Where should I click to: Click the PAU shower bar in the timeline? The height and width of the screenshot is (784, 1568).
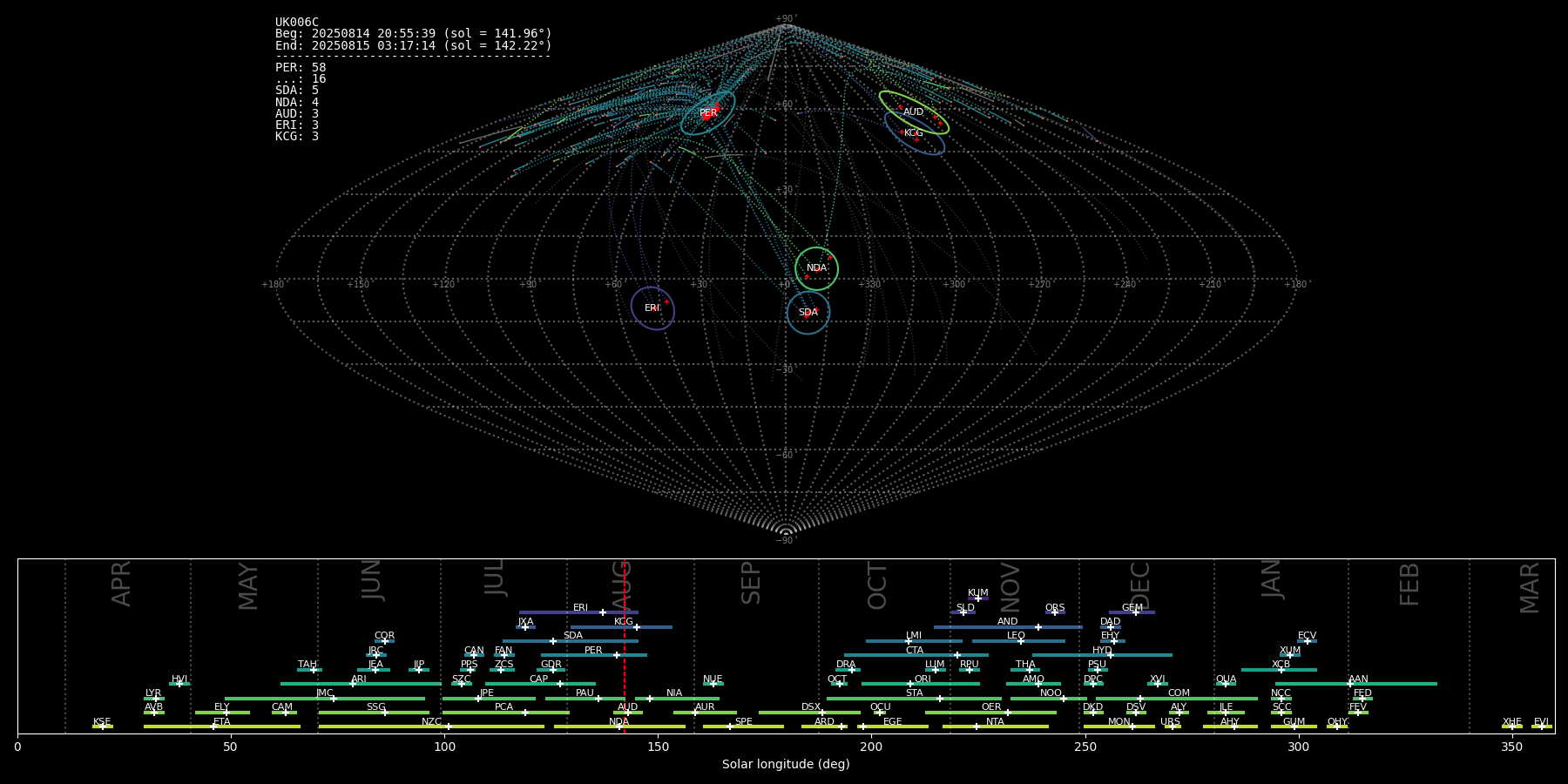pos(585,699)
